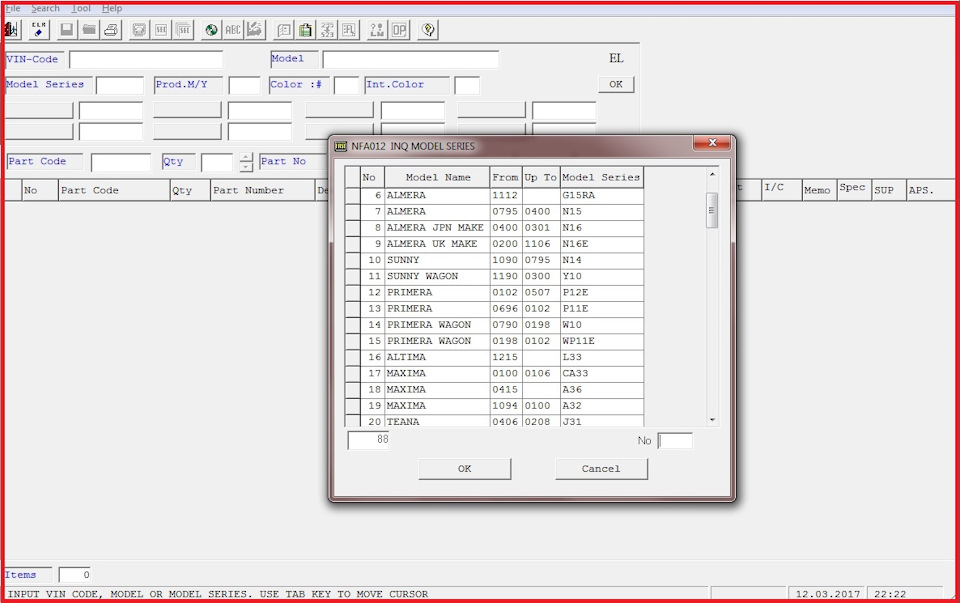Select model series cell A36

coord(602,389)
